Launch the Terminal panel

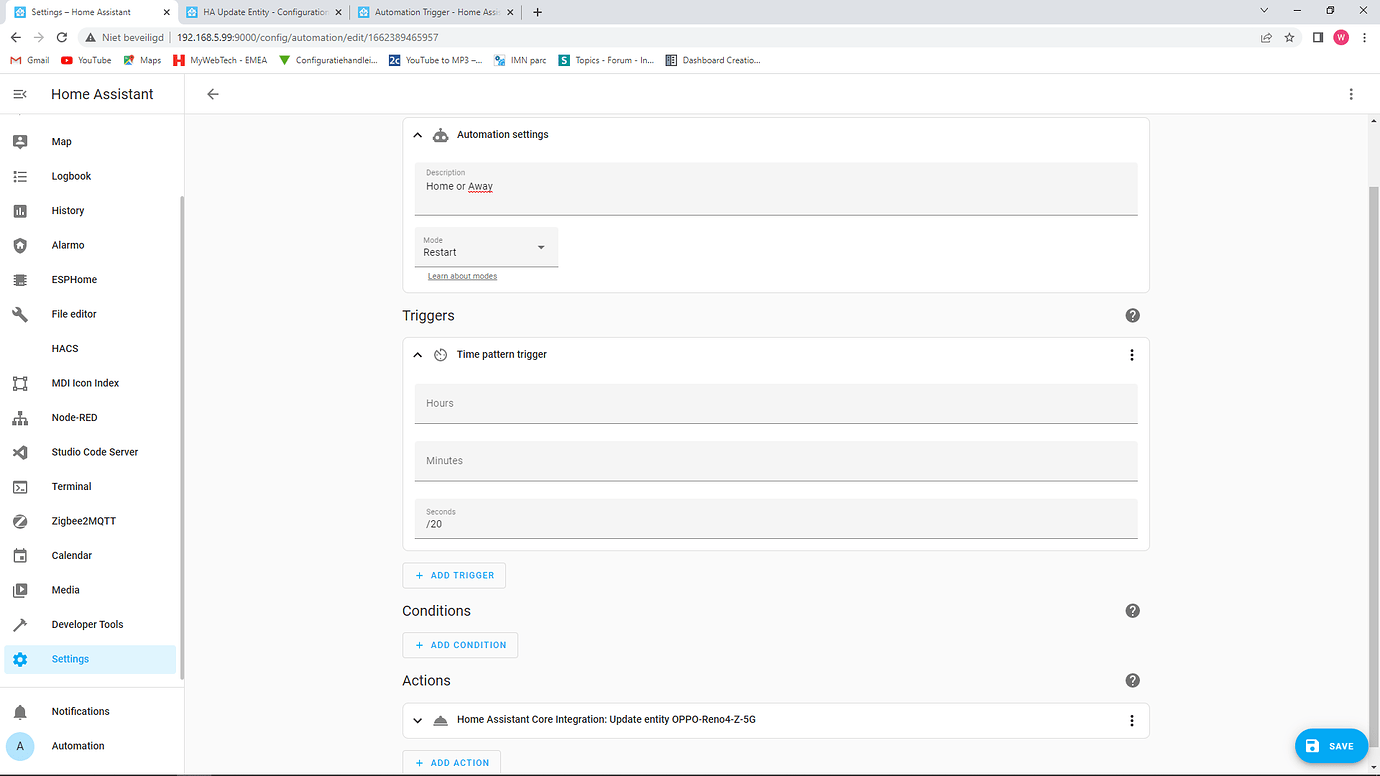click(71, 486)
